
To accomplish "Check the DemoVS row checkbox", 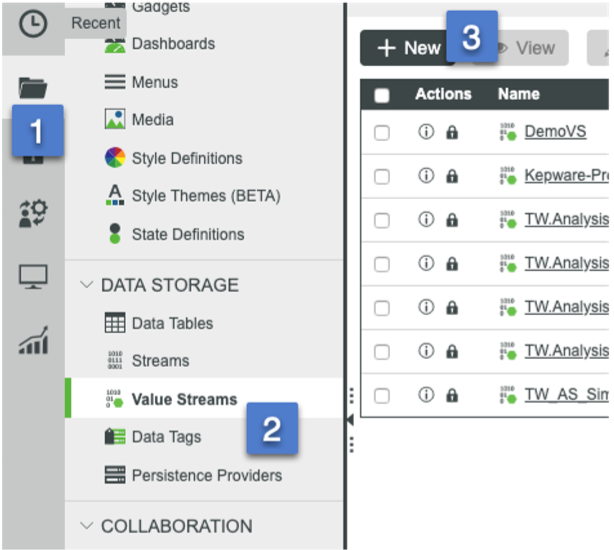I will coord(382,133).
